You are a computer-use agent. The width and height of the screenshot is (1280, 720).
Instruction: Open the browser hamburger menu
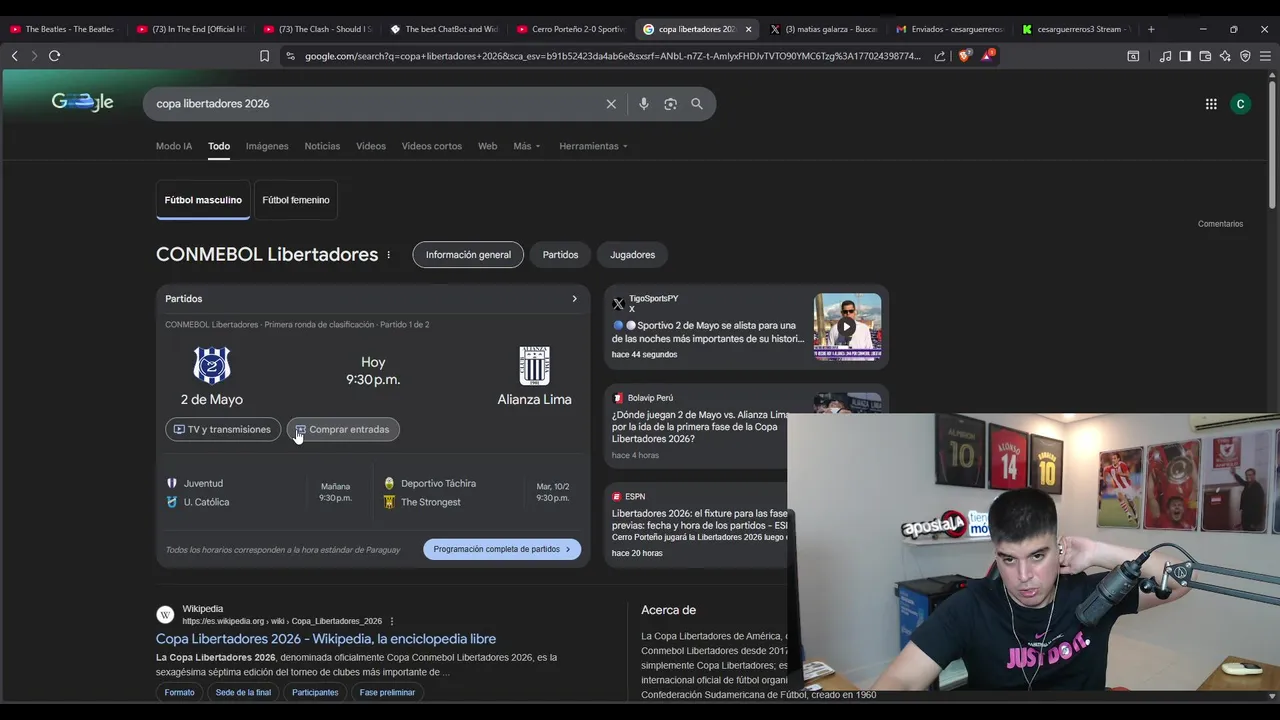coord(1265,56)
